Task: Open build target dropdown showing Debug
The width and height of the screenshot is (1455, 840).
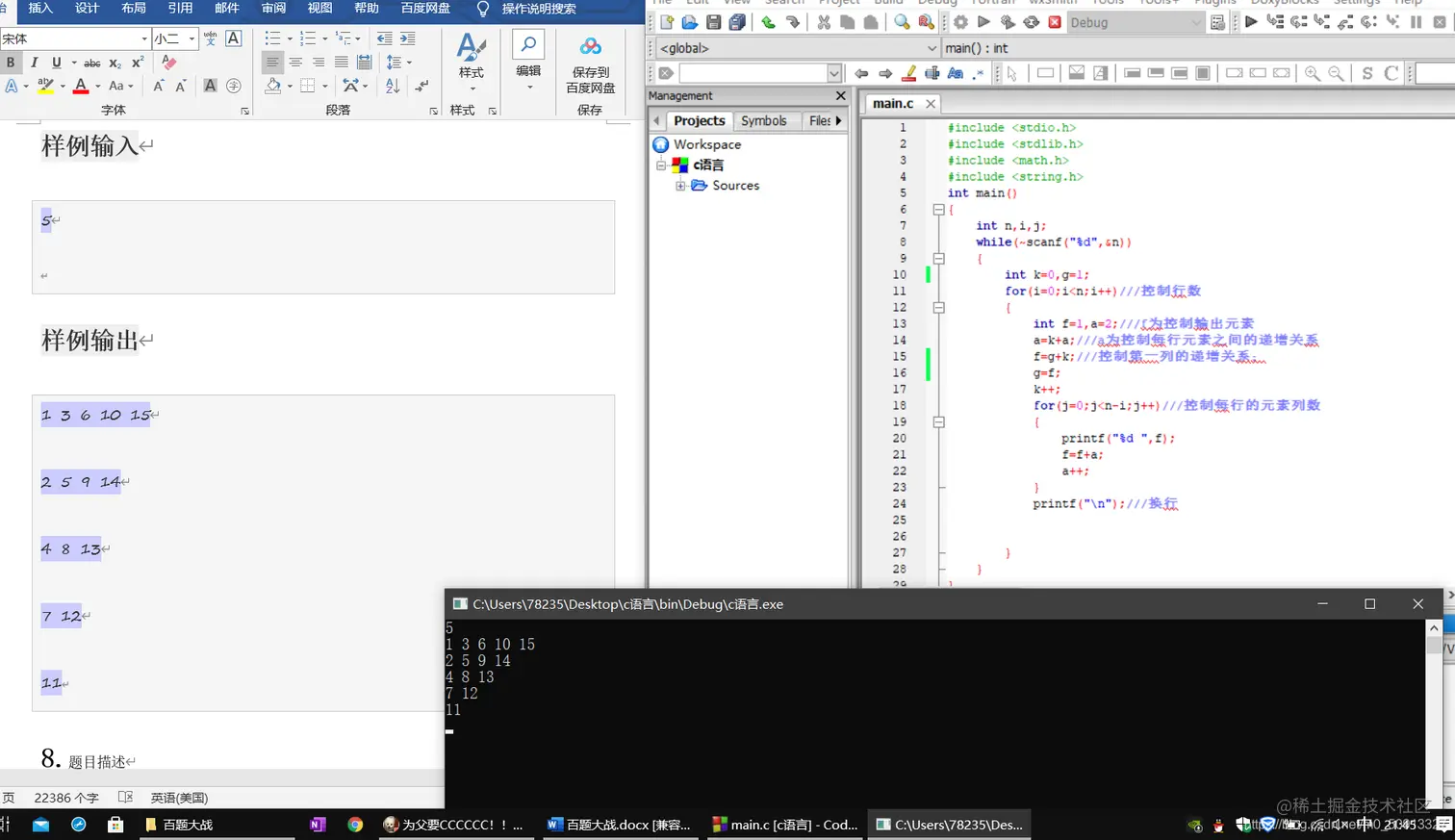Action: click(1196, 22)
